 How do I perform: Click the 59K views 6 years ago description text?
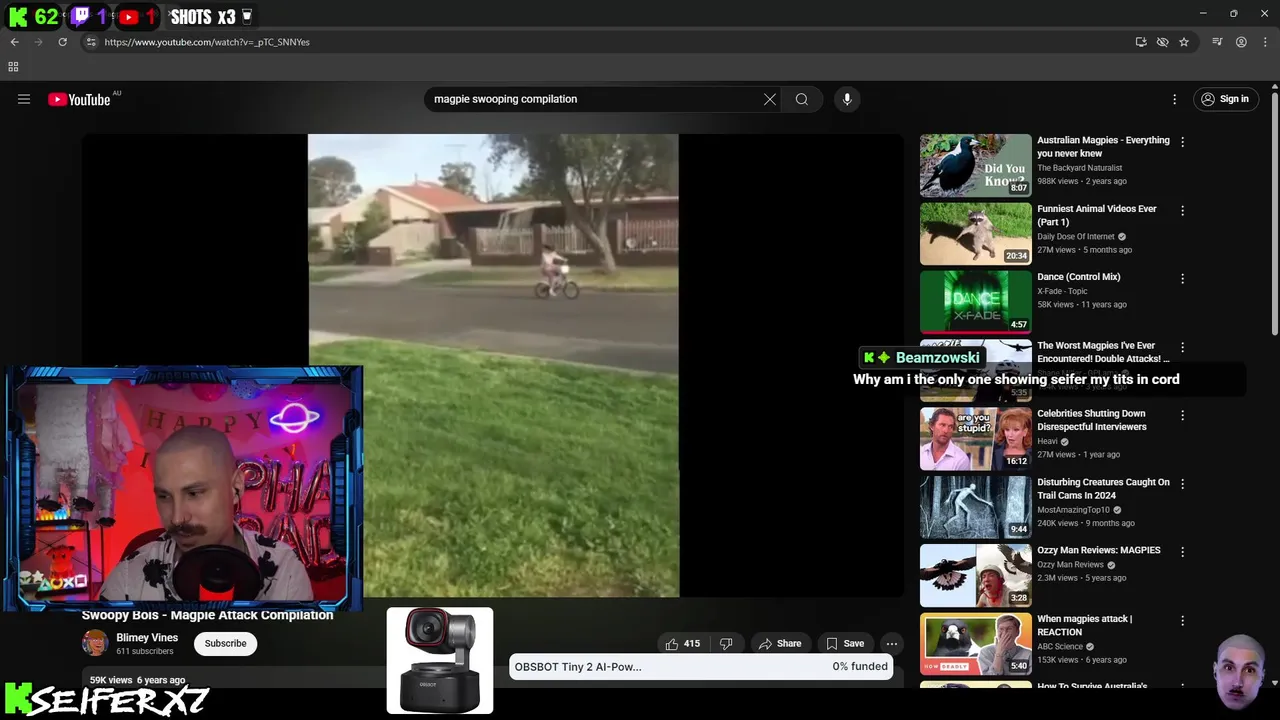click(x=137, y=680)
